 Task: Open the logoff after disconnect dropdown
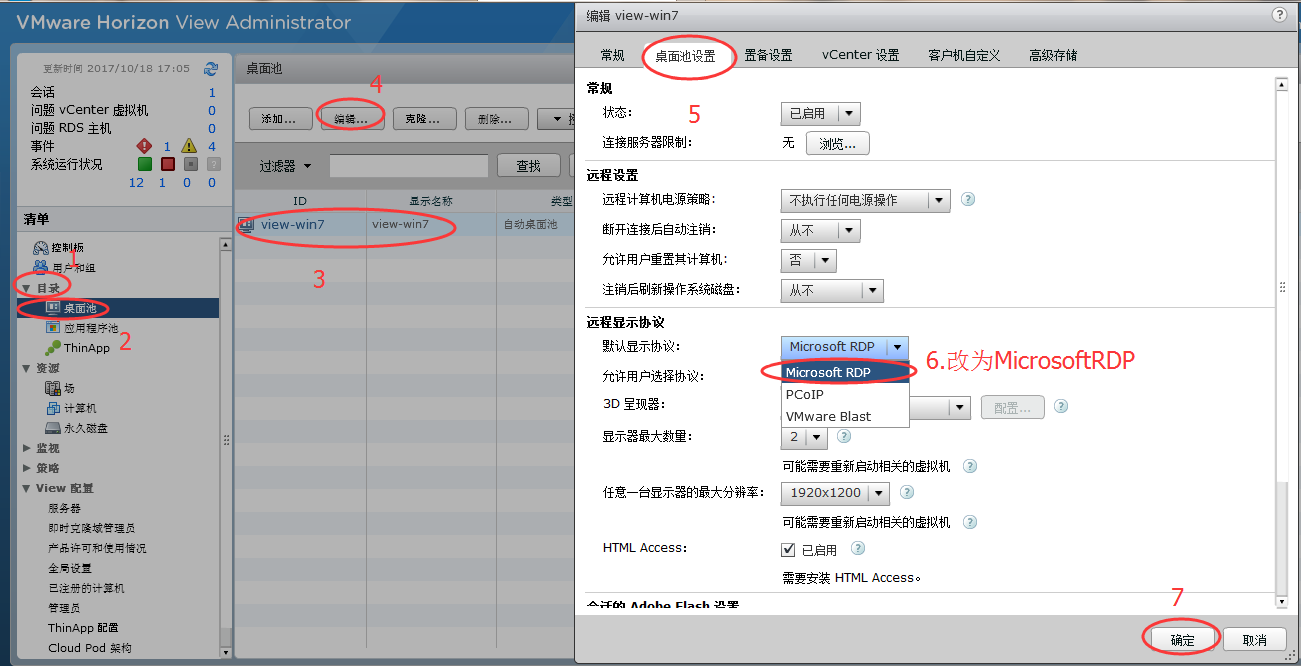(x=820, y=230)
